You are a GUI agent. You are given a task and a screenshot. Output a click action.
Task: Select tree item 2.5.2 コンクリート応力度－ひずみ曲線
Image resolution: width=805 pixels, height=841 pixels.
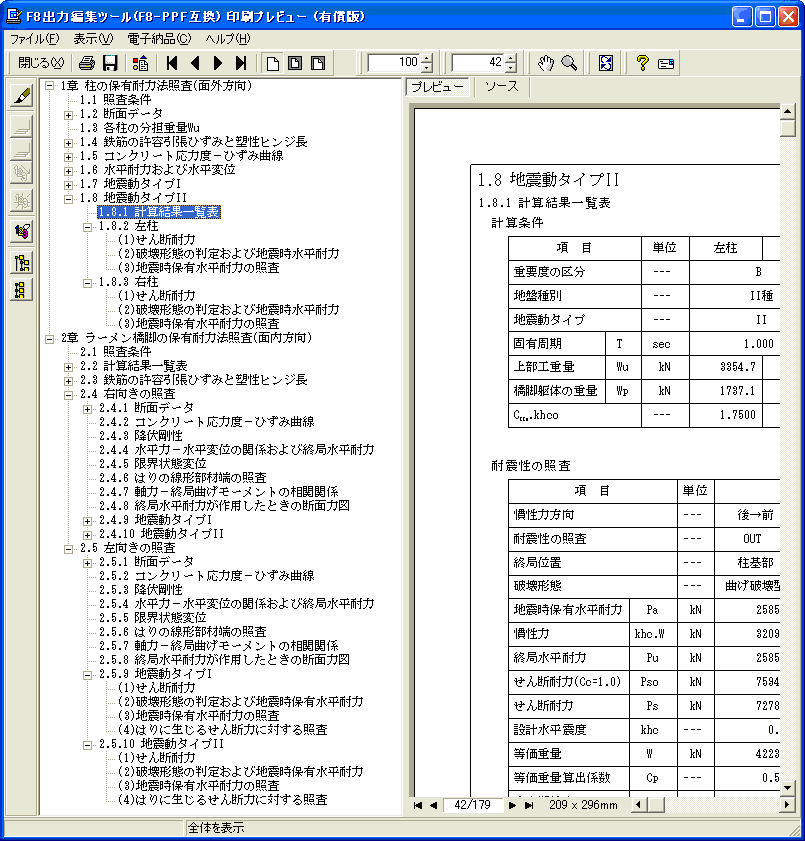click(x=206, y=576)
